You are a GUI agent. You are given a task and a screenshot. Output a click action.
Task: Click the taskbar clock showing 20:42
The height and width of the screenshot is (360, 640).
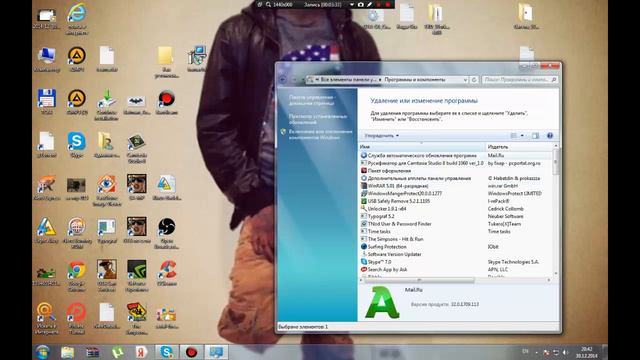586,352
